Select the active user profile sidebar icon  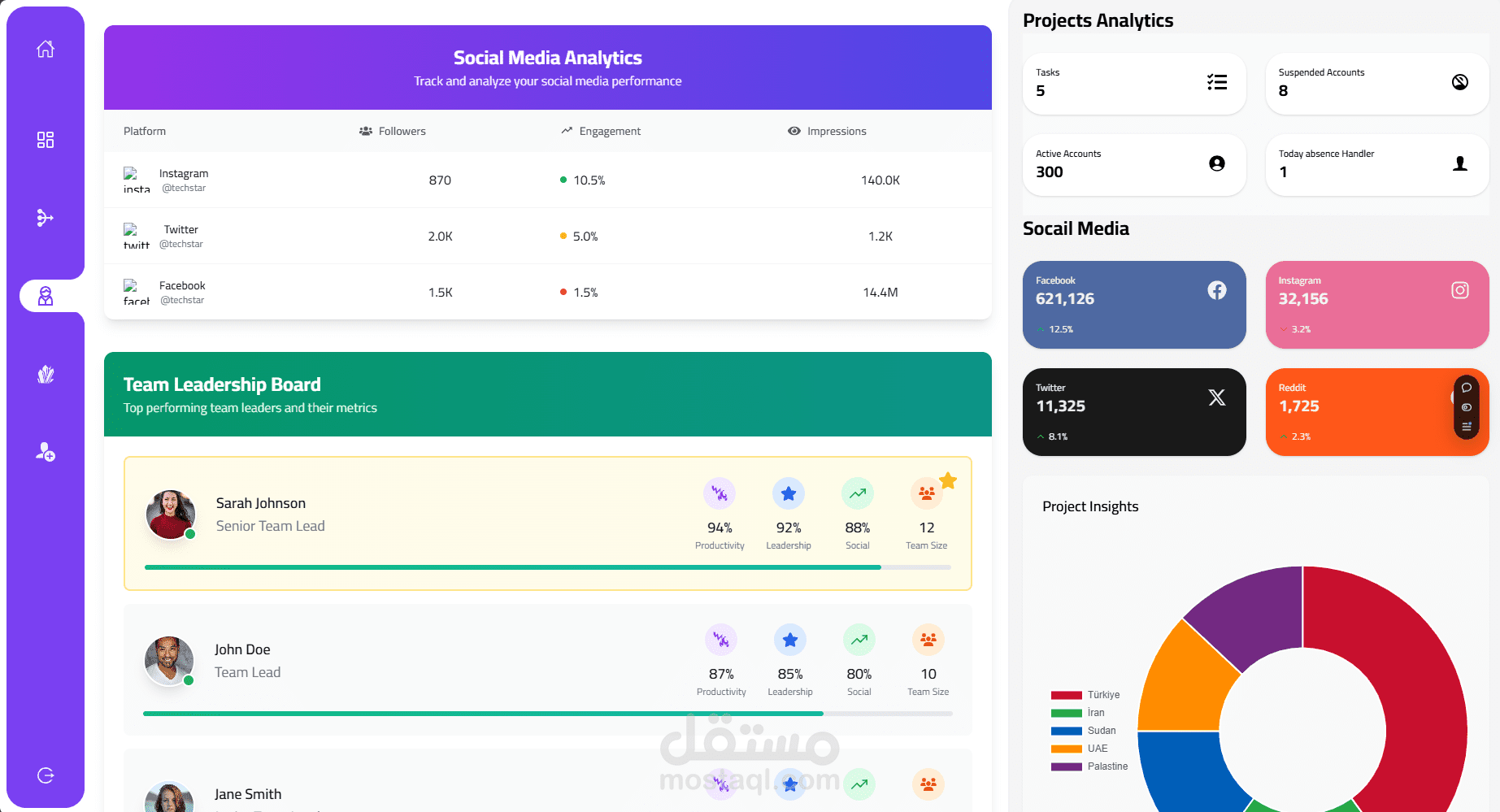[x=46, y=296]
